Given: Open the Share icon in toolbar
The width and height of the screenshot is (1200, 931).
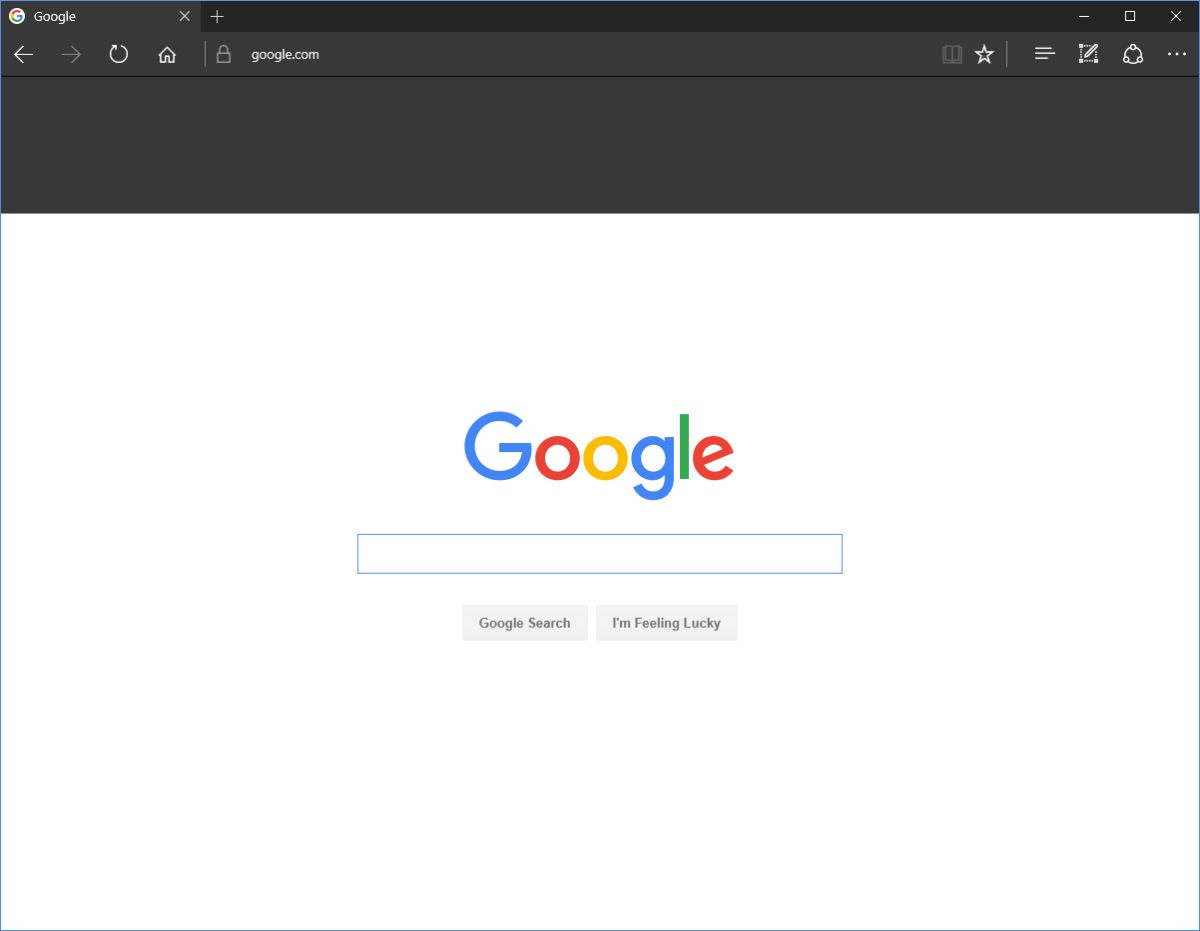Looking at the screenshot, I should click(1133, 55).
